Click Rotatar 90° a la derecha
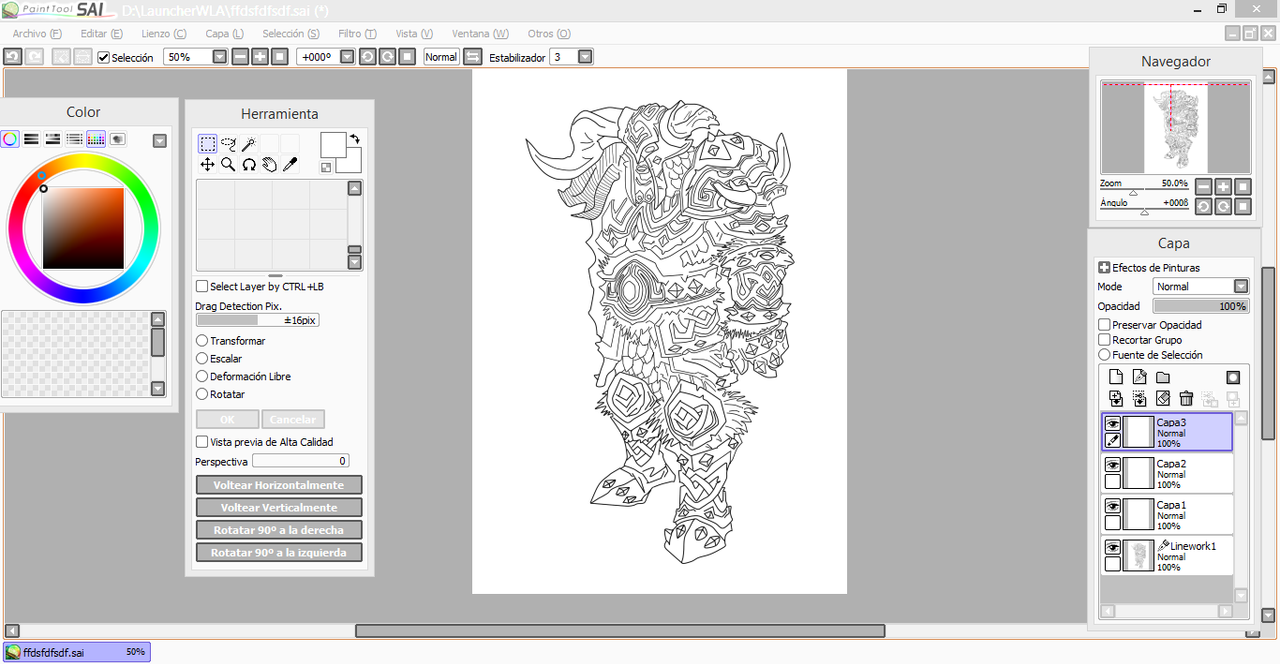The image size is (1280, 664). [278, 530]
